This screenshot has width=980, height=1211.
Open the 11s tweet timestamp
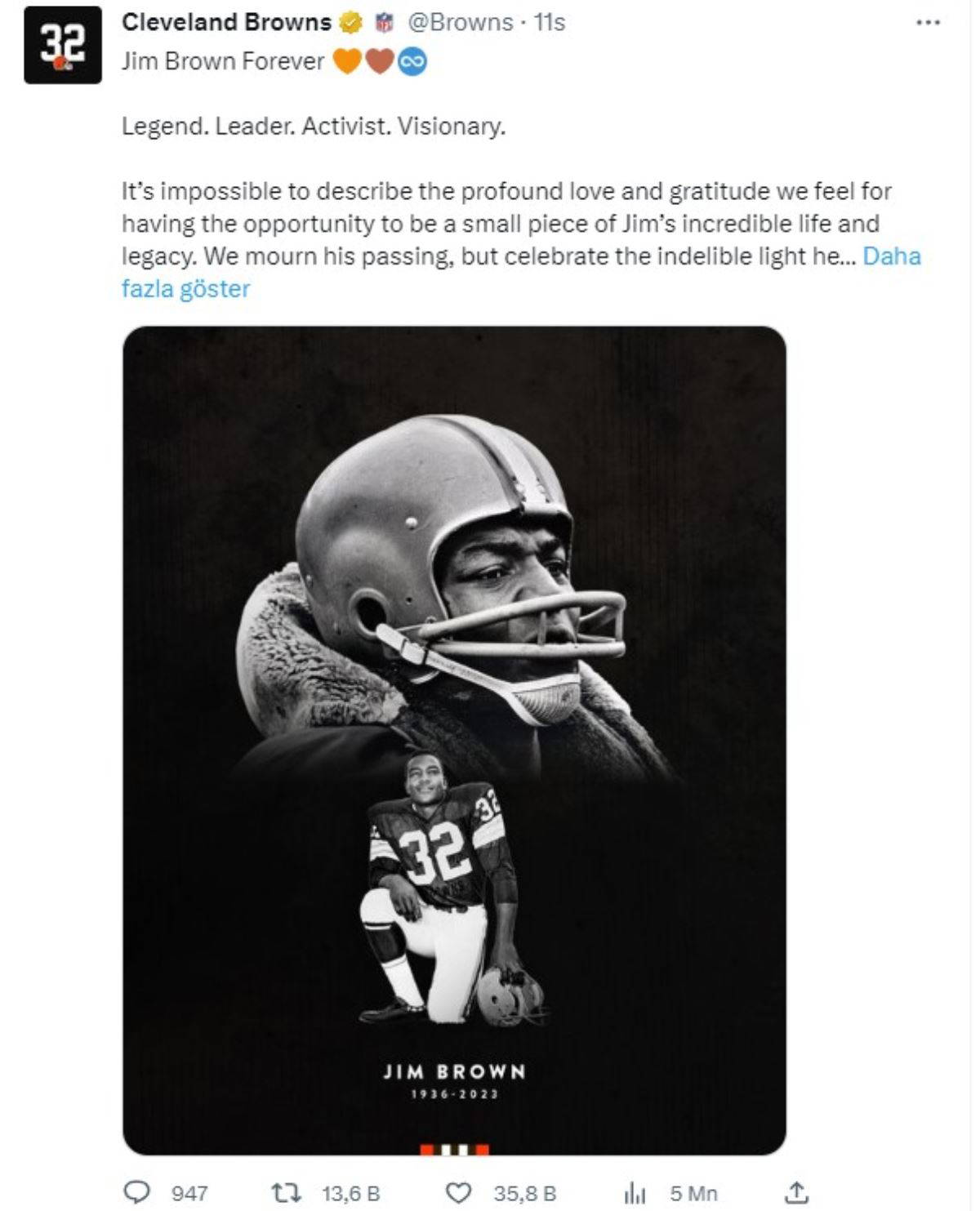coord(550,22)
